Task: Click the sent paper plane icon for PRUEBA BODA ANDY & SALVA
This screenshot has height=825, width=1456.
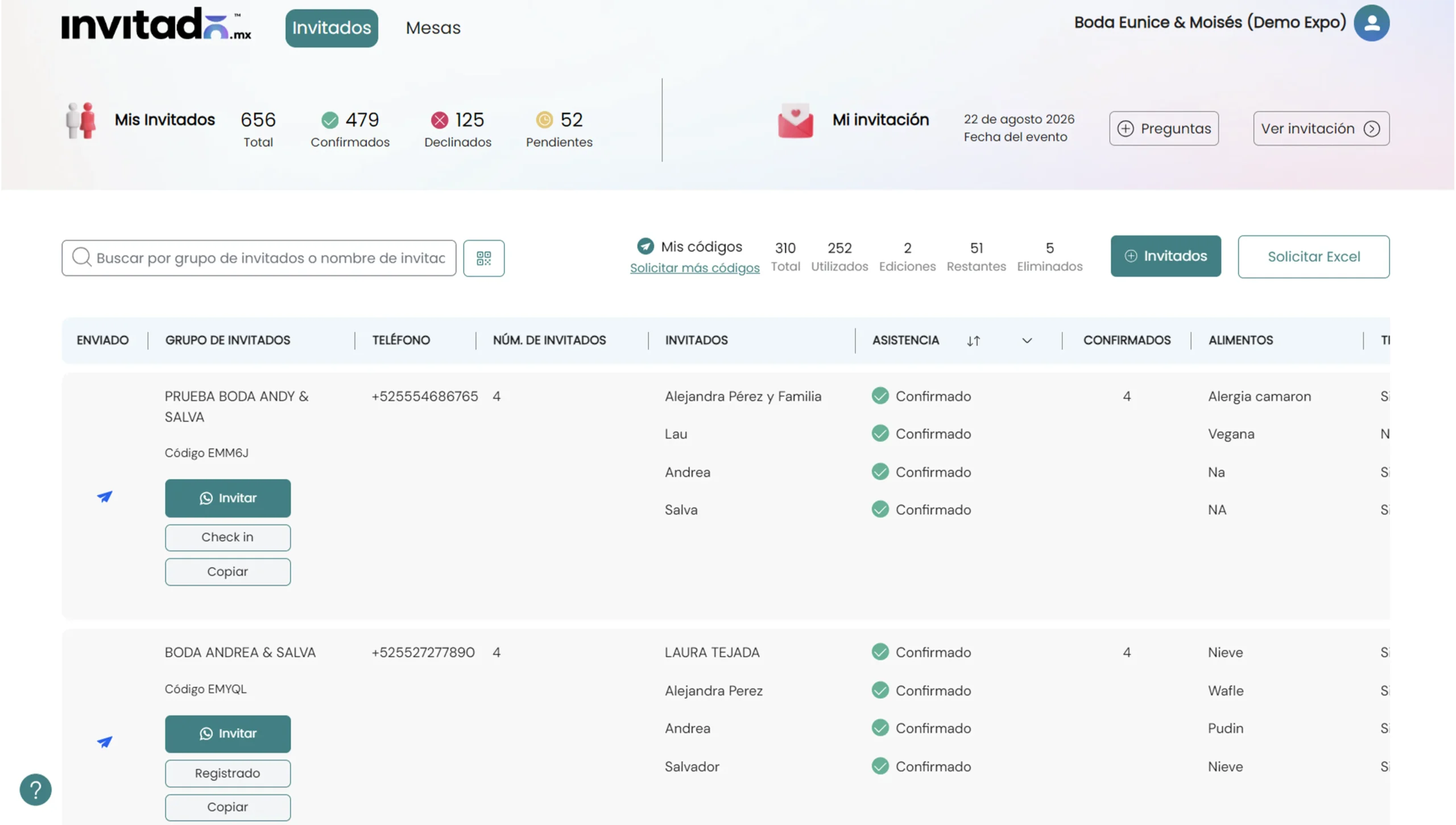Action: pos(105,497)
